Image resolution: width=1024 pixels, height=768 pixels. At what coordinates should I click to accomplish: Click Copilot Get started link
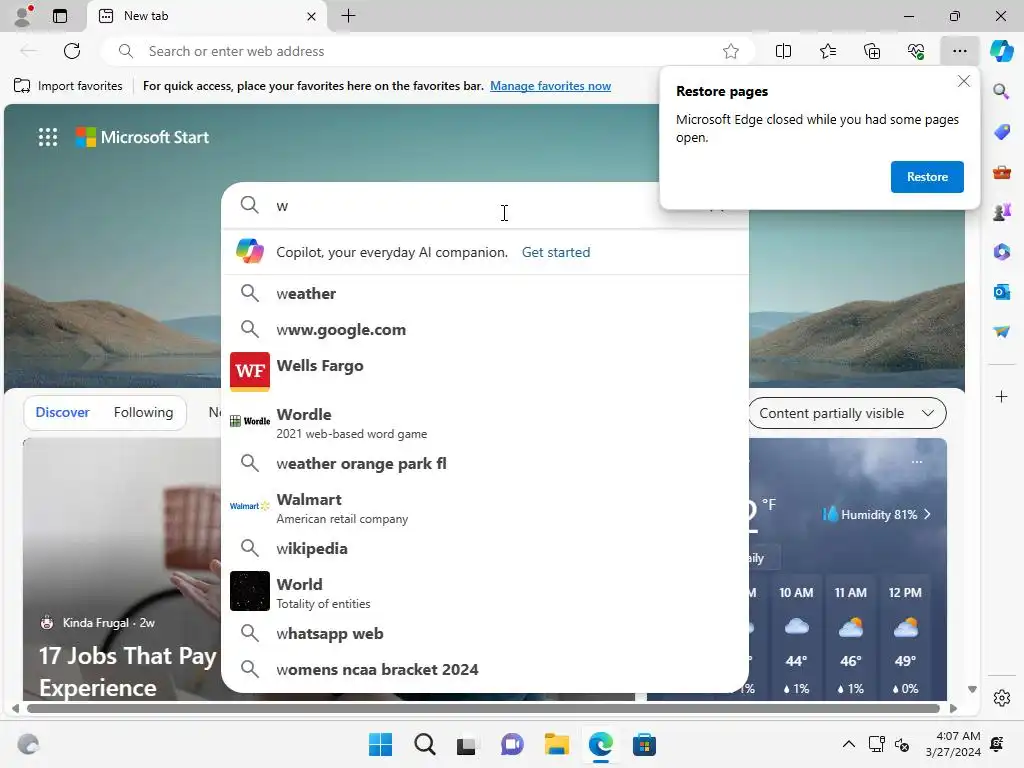[x=556, y=252]
